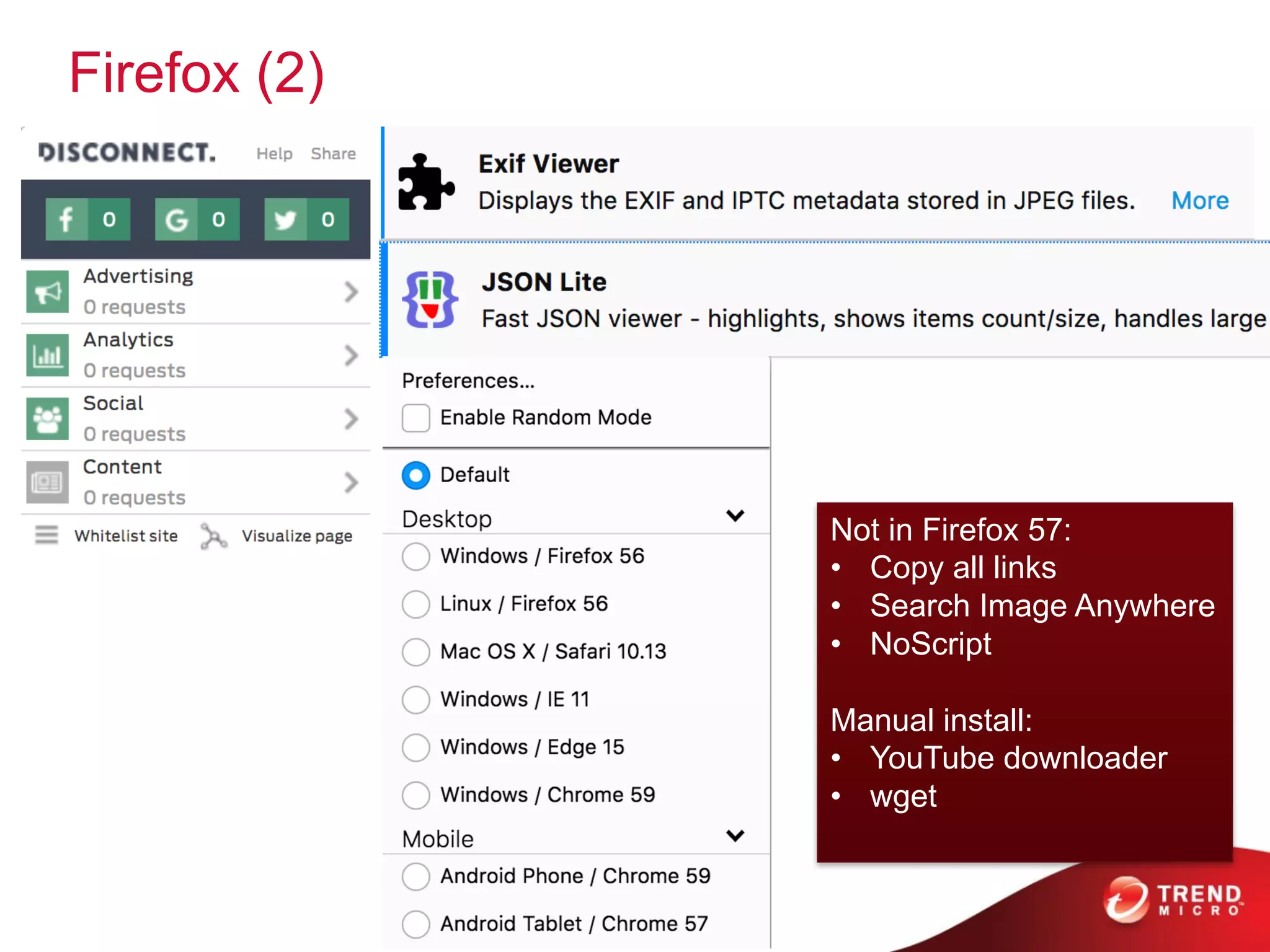Click Analytics '0 requests' text
This screenshot has height=952, width=1270.
tap(135, 371)
